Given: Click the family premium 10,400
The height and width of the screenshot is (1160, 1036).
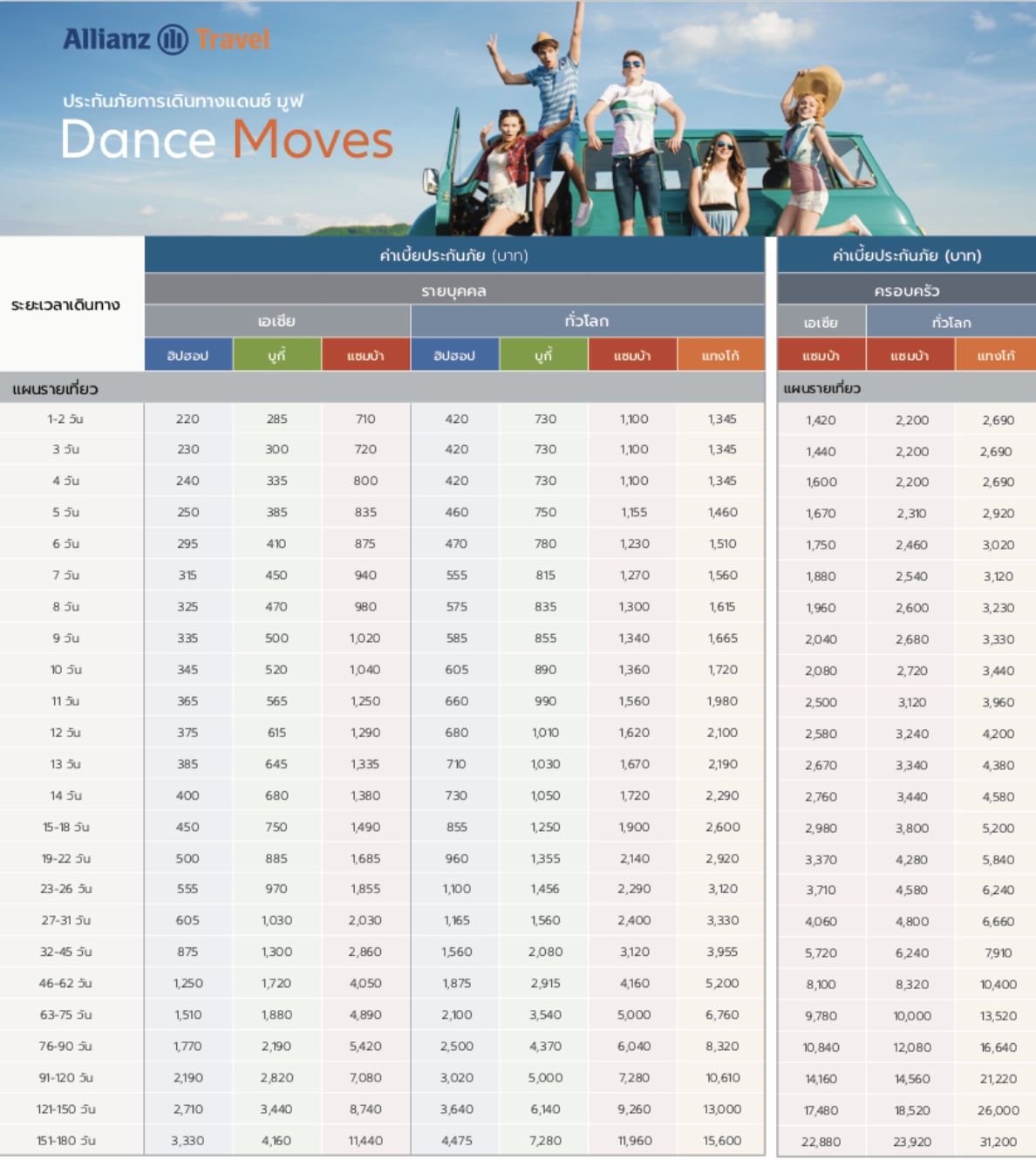Looking at the screenshot, I should [998, 985].
